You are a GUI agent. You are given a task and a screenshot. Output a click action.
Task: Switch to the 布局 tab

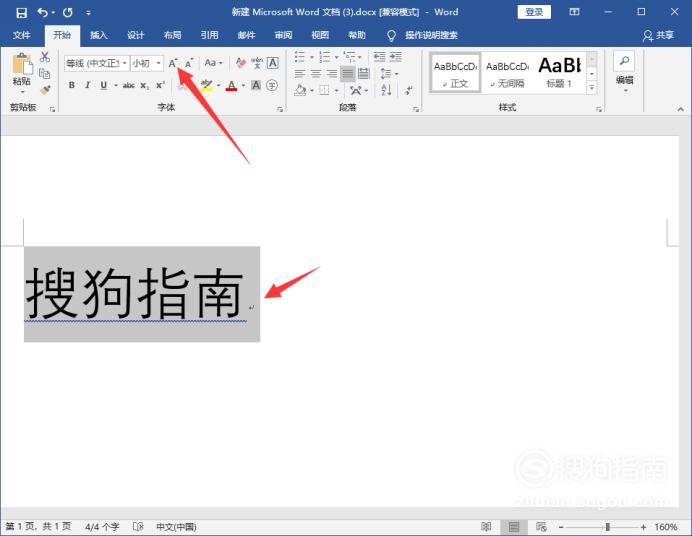coord(173,35)
